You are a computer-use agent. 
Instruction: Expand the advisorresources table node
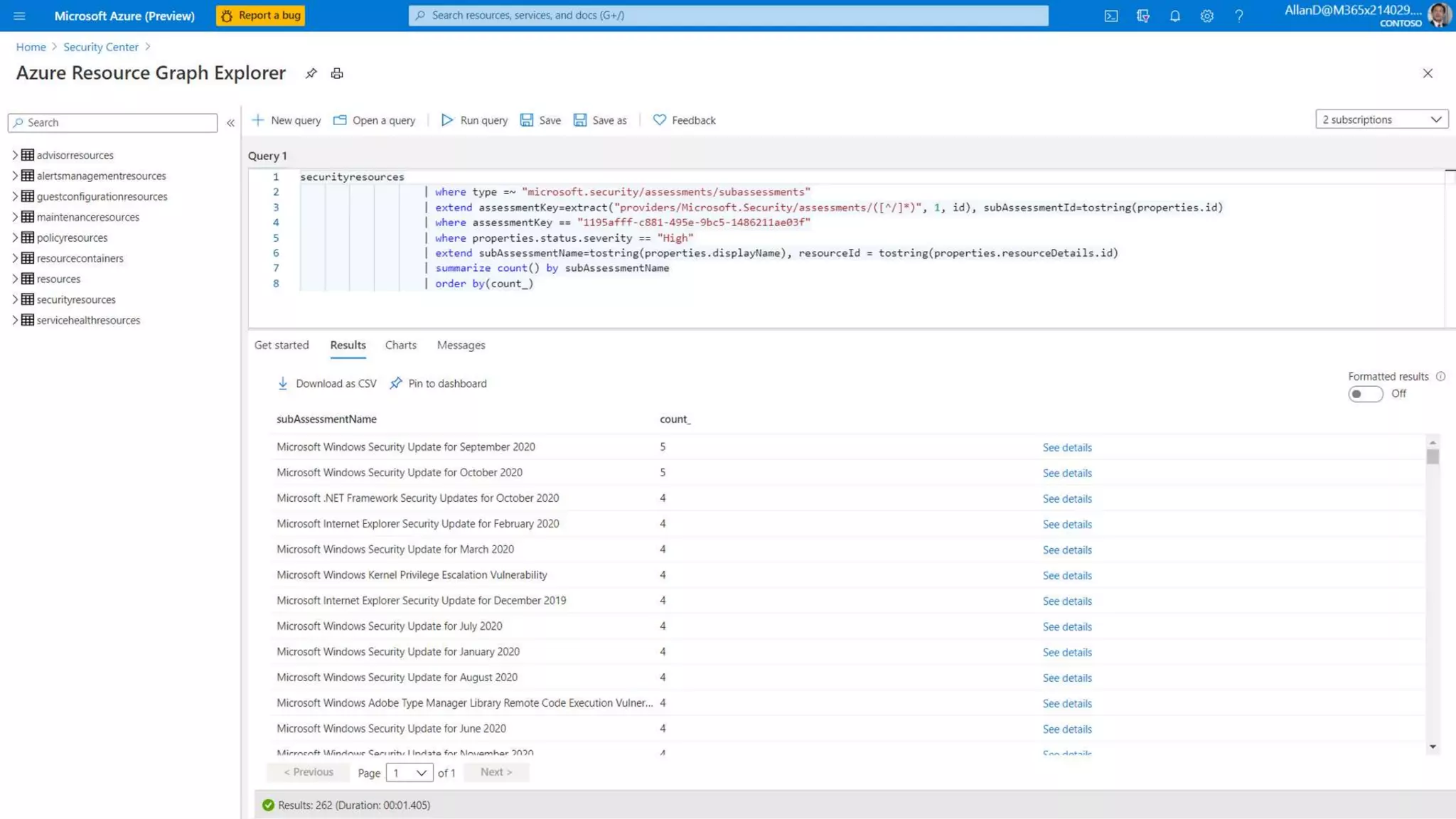tap(14, 155)
